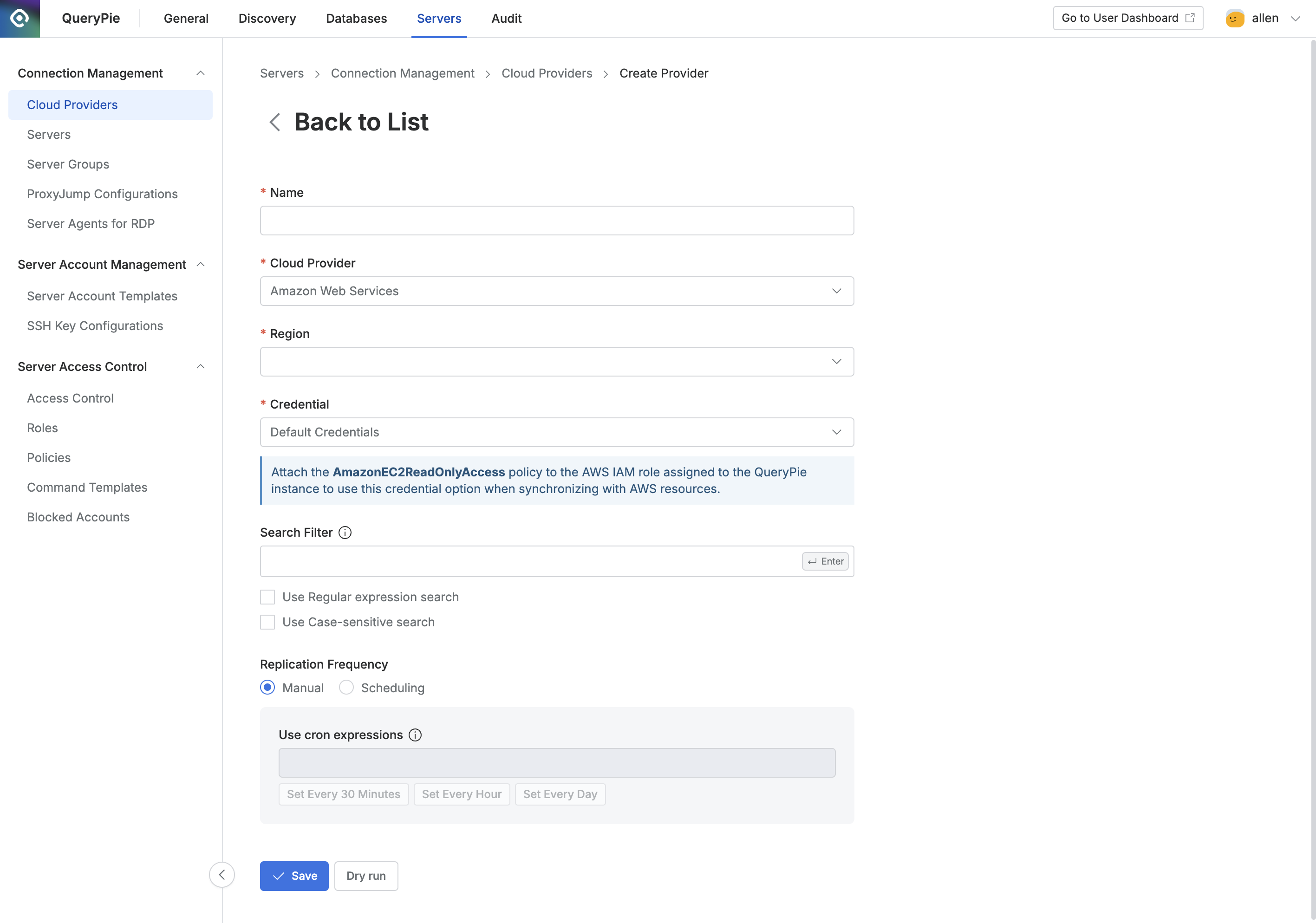
Task: Open cron expressions info icon
Action: [416, 735]
